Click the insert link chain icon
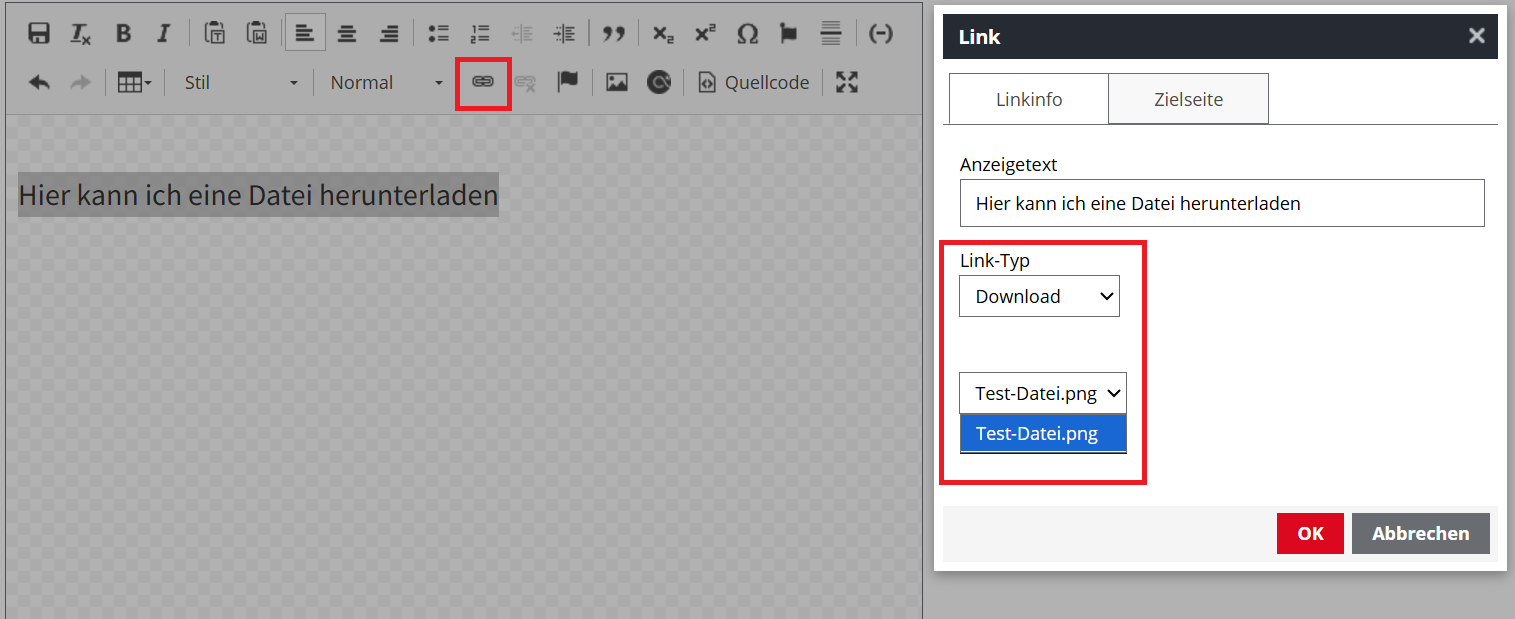1515x619 pixels. [483, 82]
